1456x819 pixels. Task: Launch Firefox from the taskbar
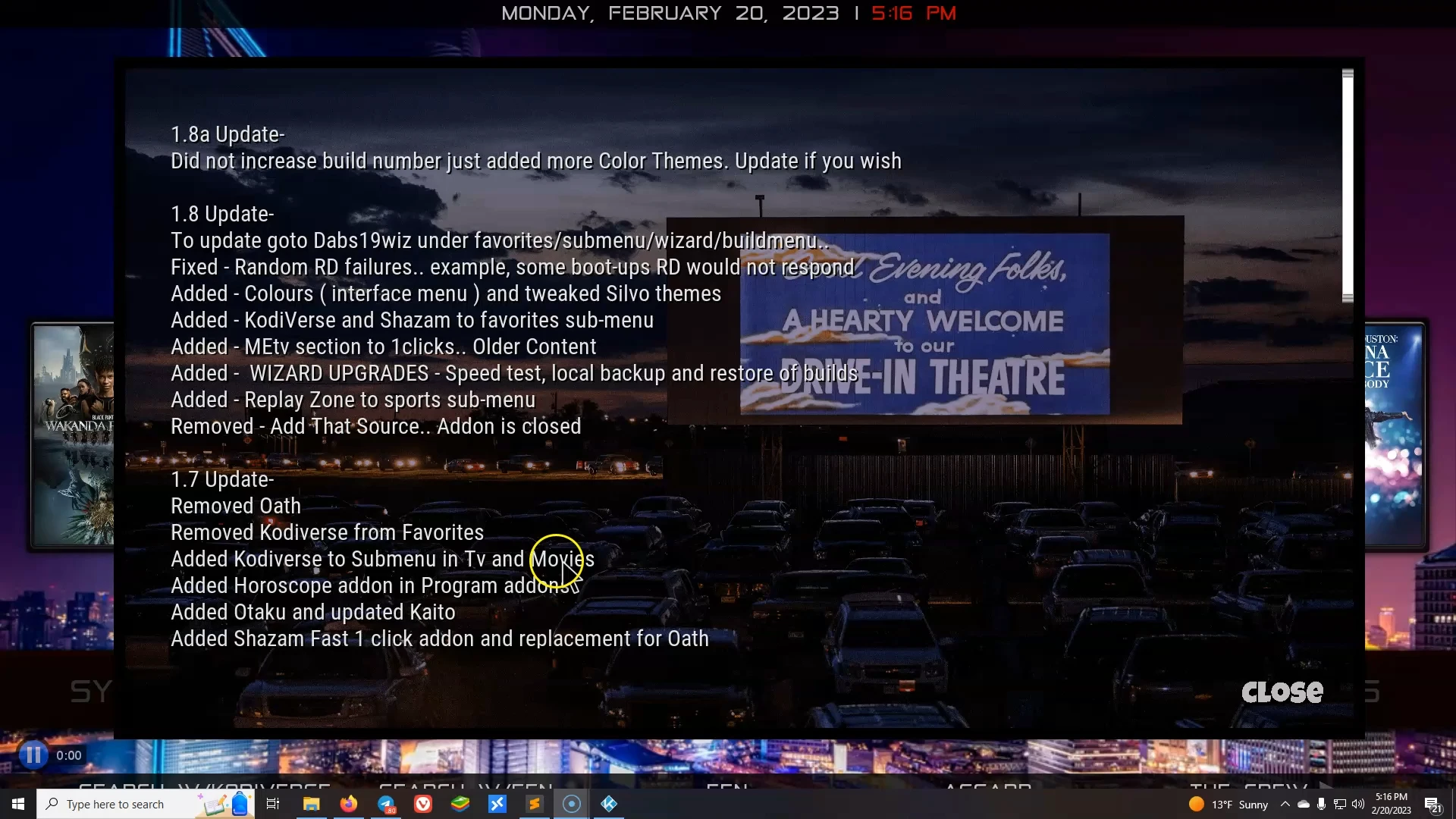click(x=348, y=804)
